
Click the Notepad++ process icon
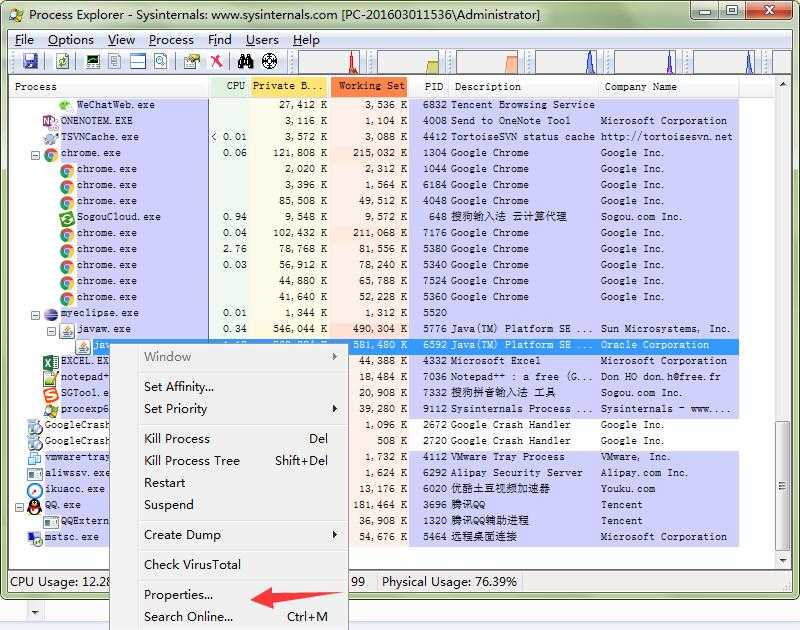tap(51, 377)
